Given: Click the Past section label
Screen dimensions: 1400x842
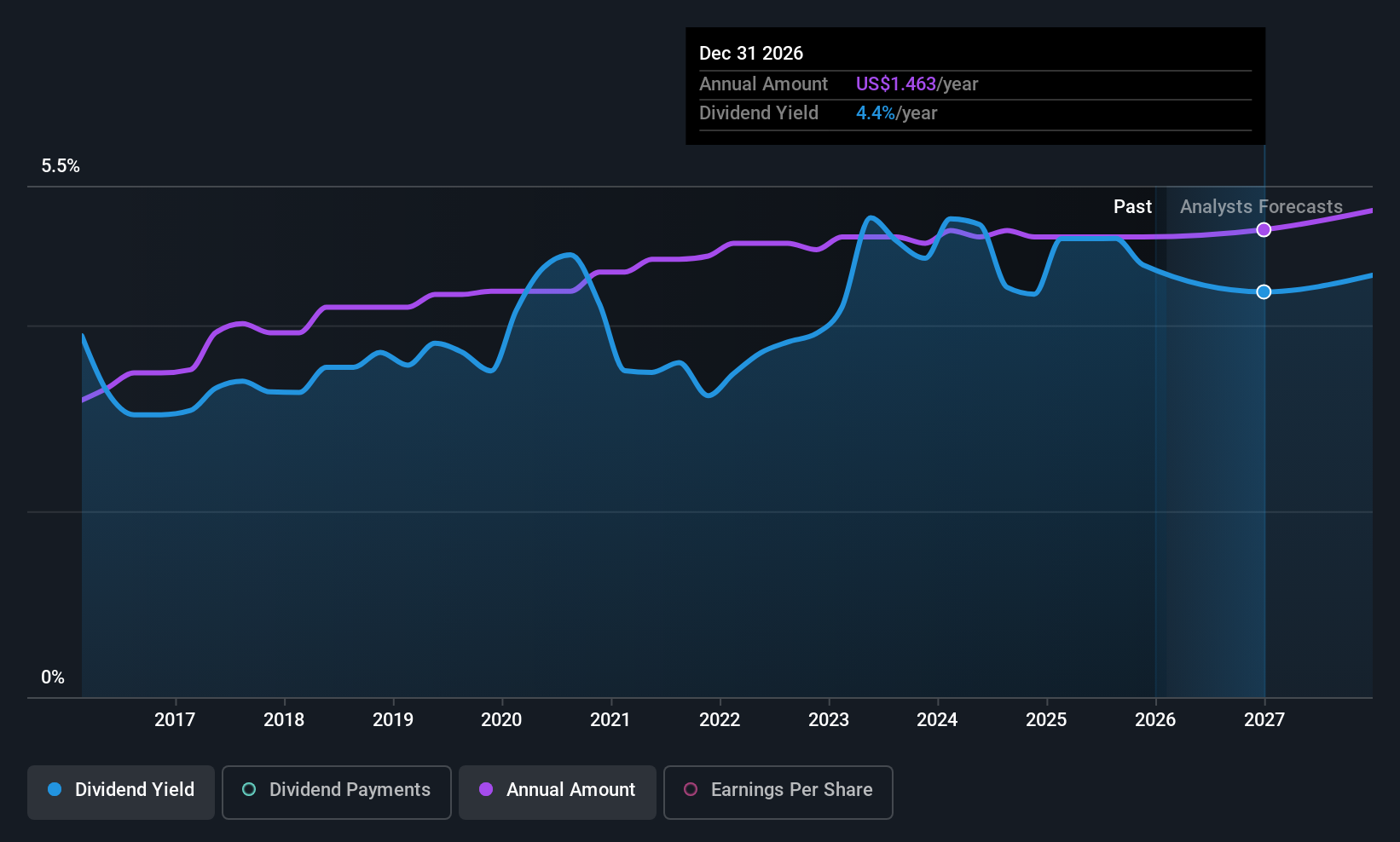Looking at the screenshot, I should point(1132,207).
